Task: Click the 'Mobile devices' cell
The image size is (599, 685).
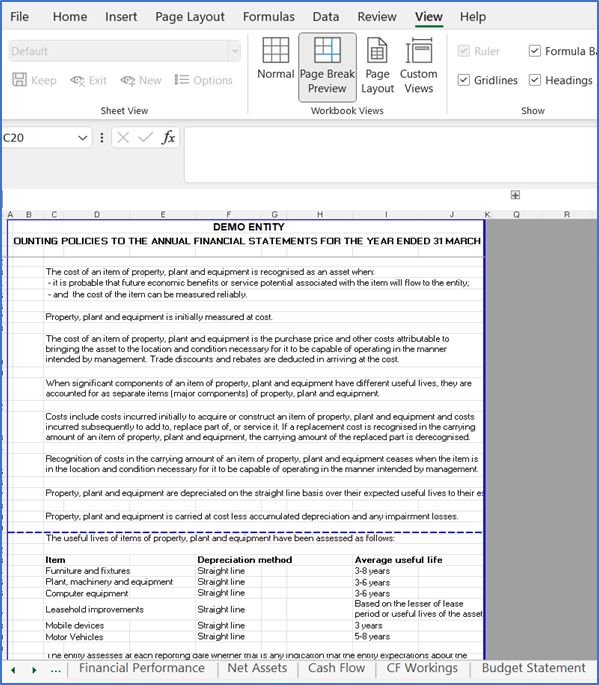Action: point(75,626)
